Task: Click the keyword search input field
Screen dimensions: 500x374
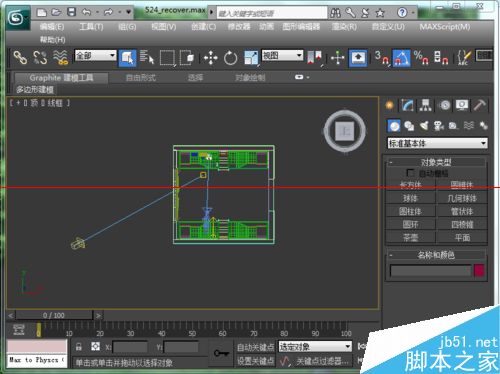Action: [272, 13]
